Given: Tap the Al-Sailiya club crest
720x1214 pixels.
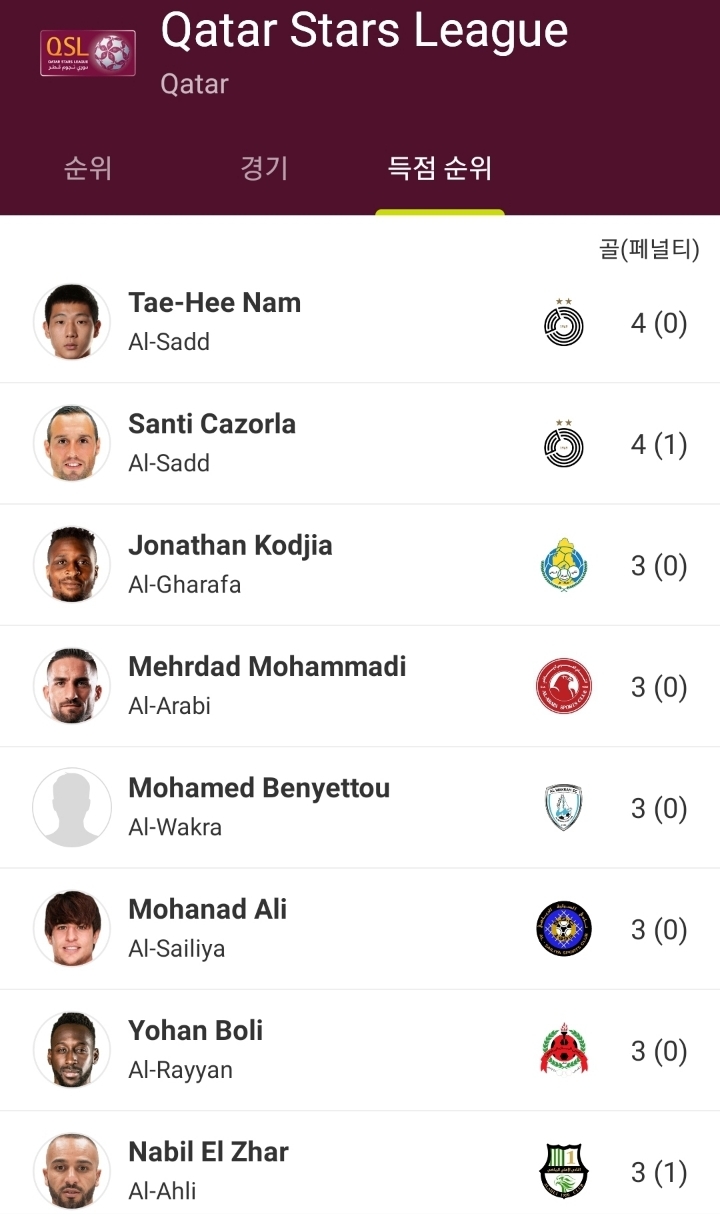Looking at the screenshot, I should click(564, 929).
